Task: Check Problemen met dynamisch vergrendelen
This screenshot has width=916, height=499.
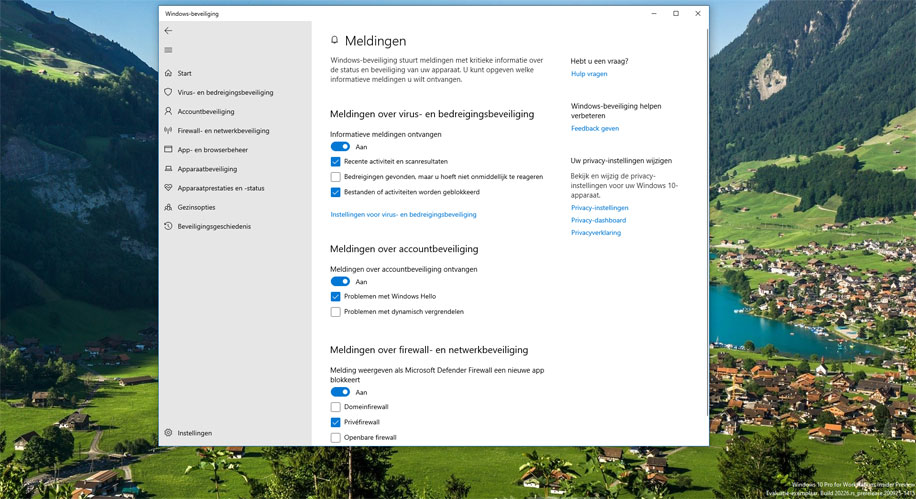Action: (335, 311)
